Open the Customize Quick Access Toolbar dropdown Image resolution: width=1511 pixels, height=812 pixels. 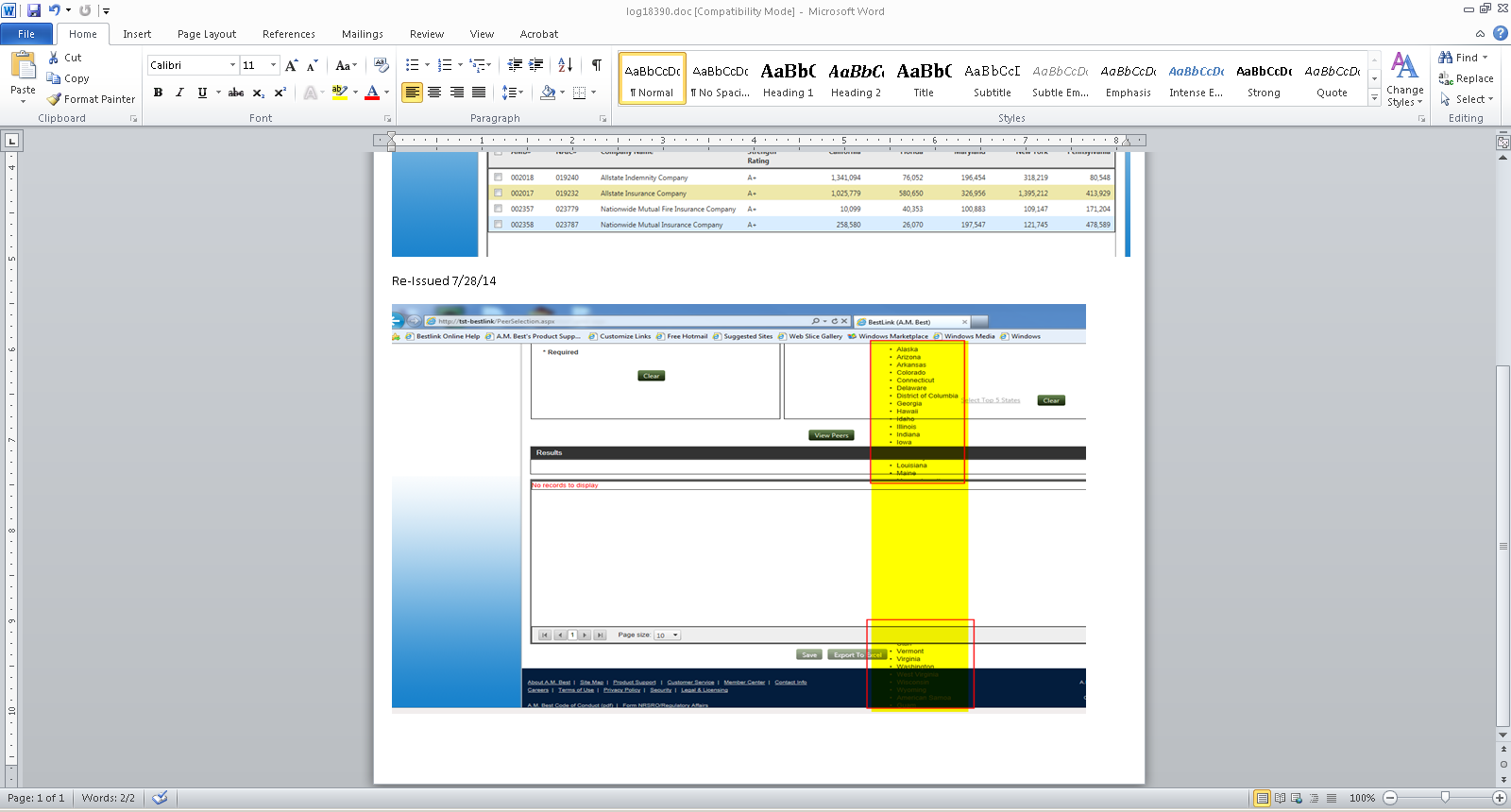[x=107, y=10]
